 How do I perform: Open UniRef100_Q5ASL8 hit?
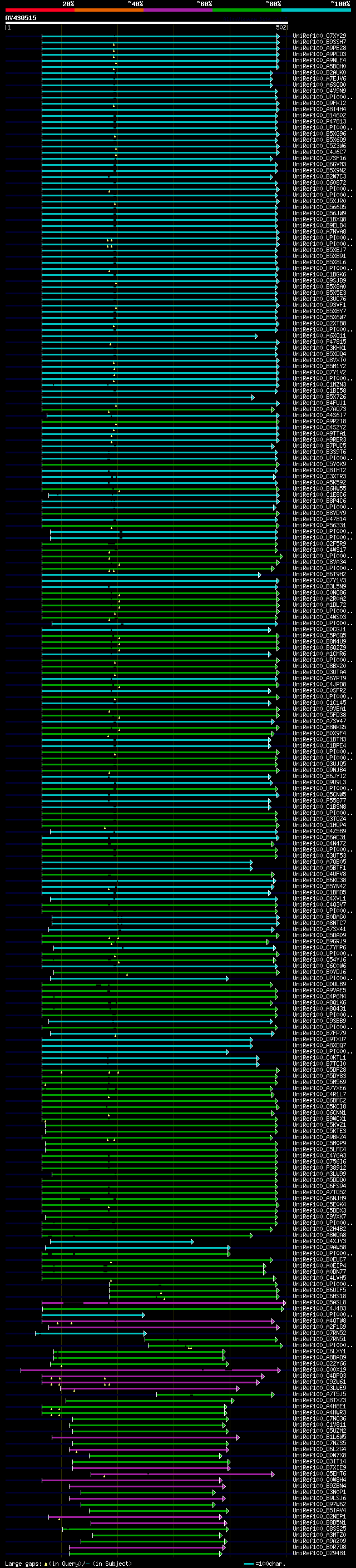[x=319, y=1303]
